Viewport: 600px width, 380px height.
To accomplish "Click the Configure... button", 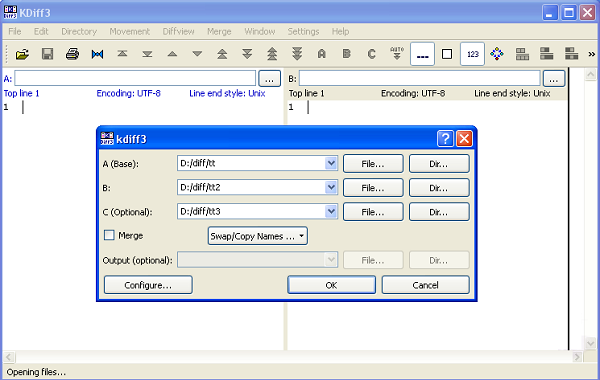I will (148, 285).
